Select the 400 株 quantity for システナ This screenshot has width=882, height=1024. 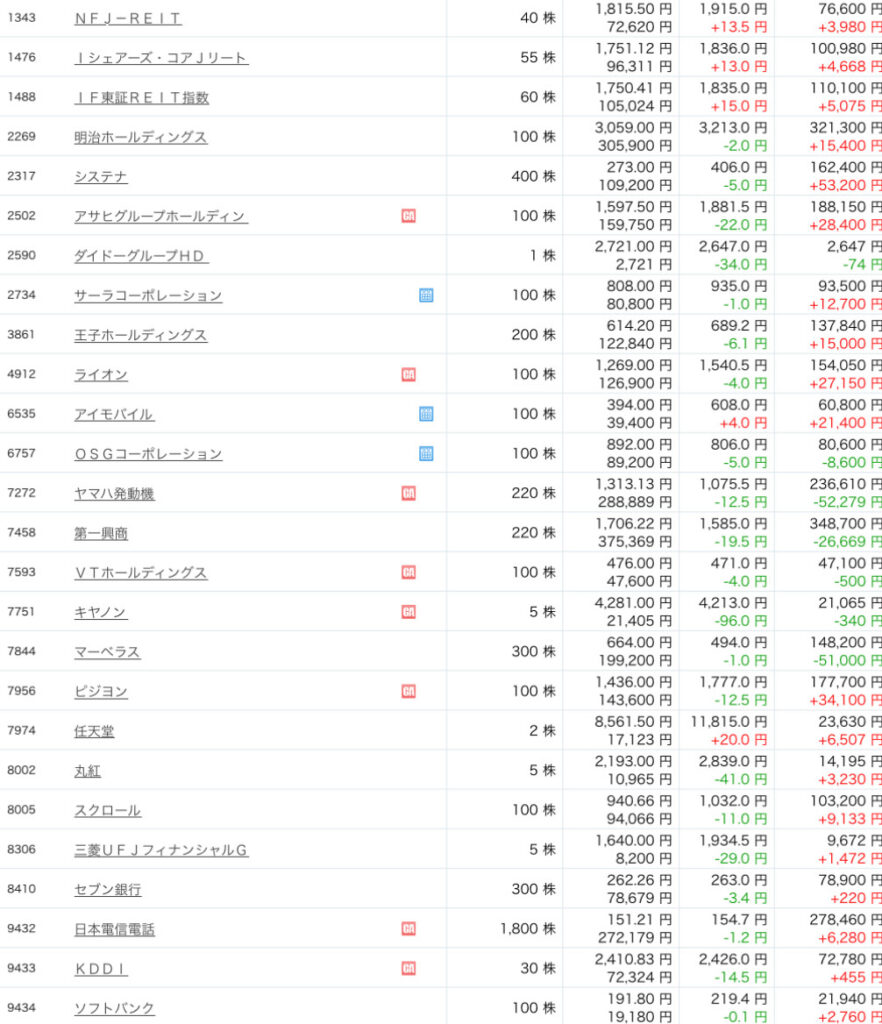point(533,176)
